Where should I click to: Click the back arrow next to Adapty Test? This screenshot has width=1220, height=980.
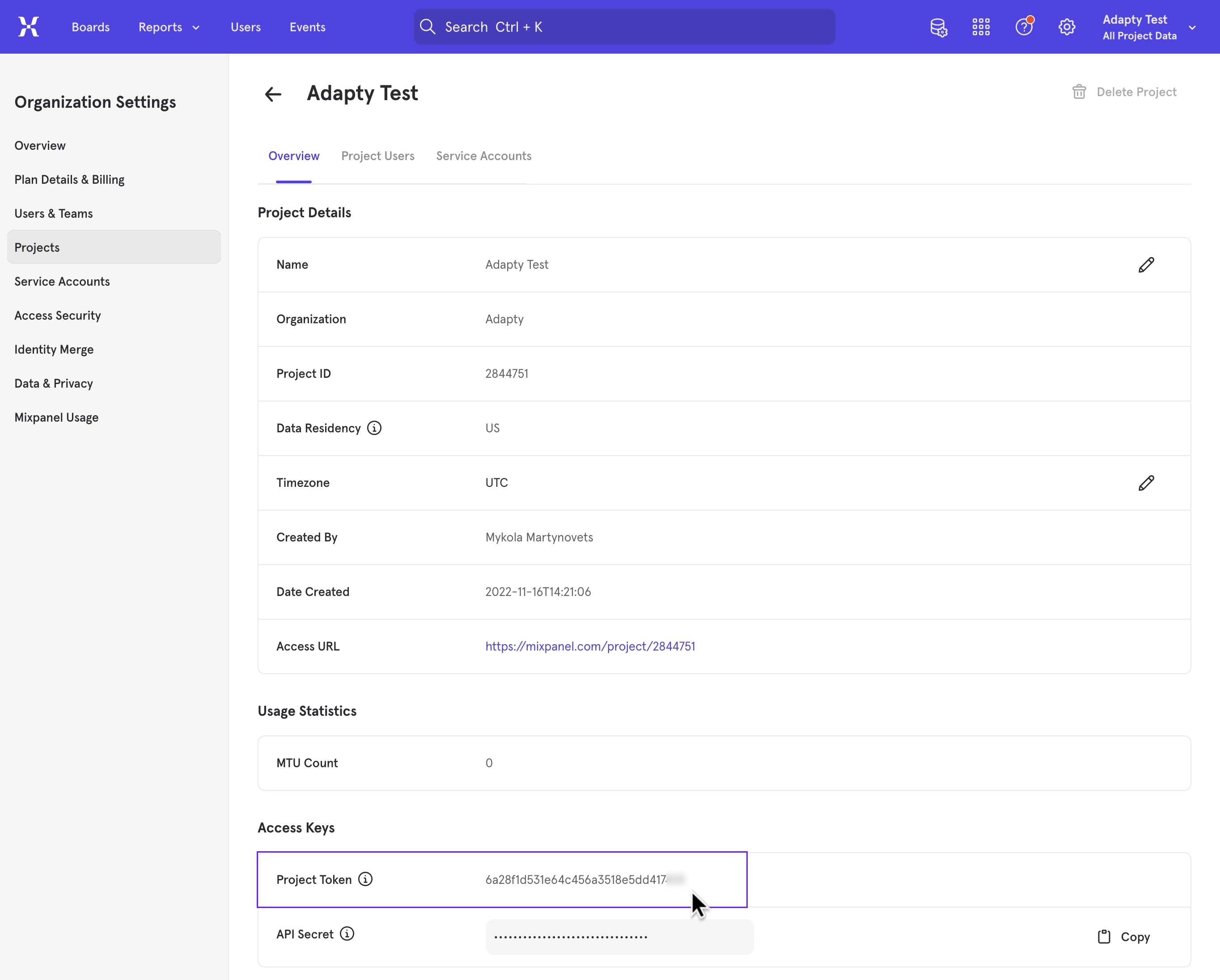click(273, 94)
